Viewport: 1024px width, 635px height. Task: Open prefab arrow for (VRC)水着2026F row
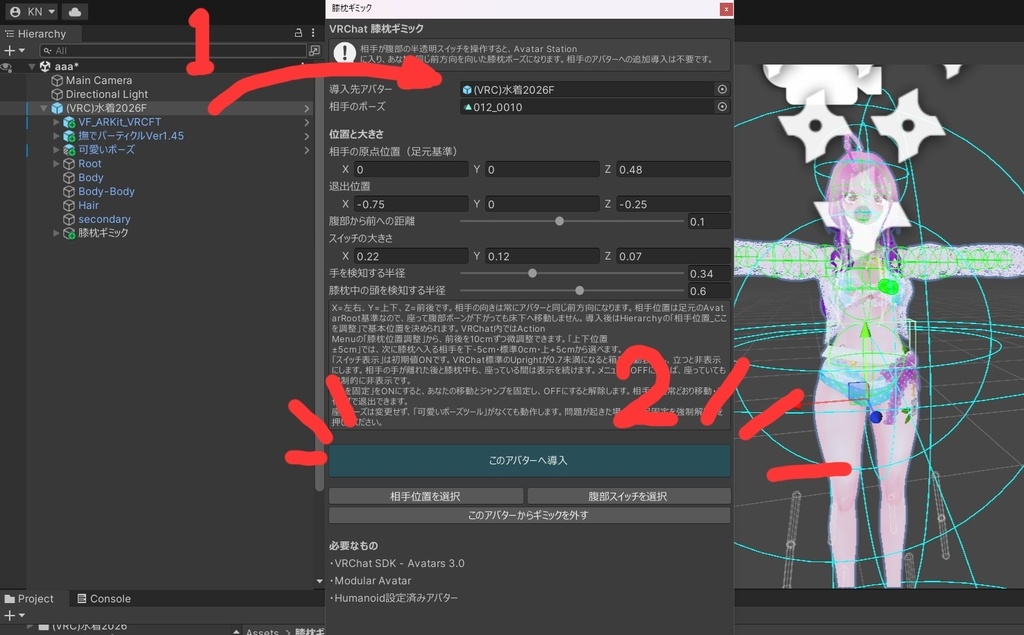306,108
